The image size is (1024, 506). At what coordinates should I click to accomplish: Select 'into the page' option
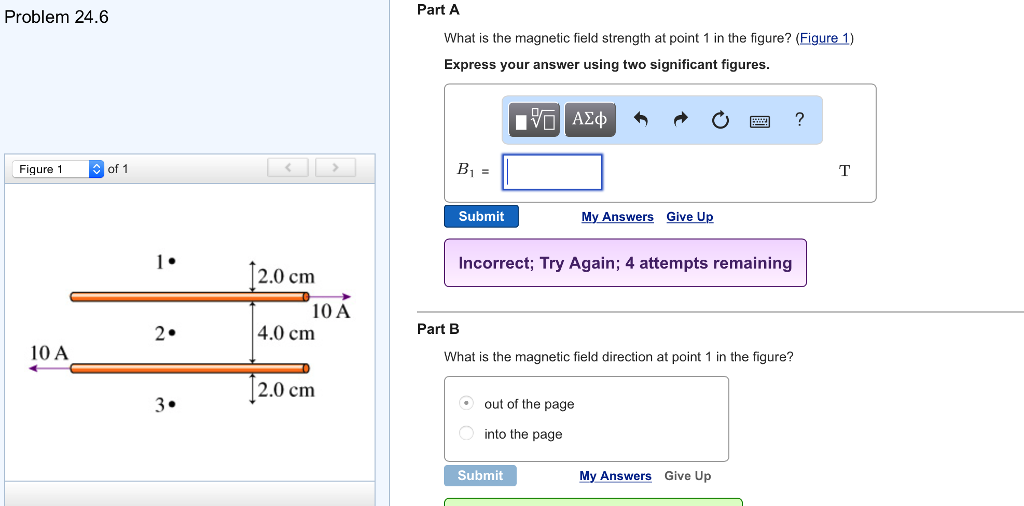point(466,433)
